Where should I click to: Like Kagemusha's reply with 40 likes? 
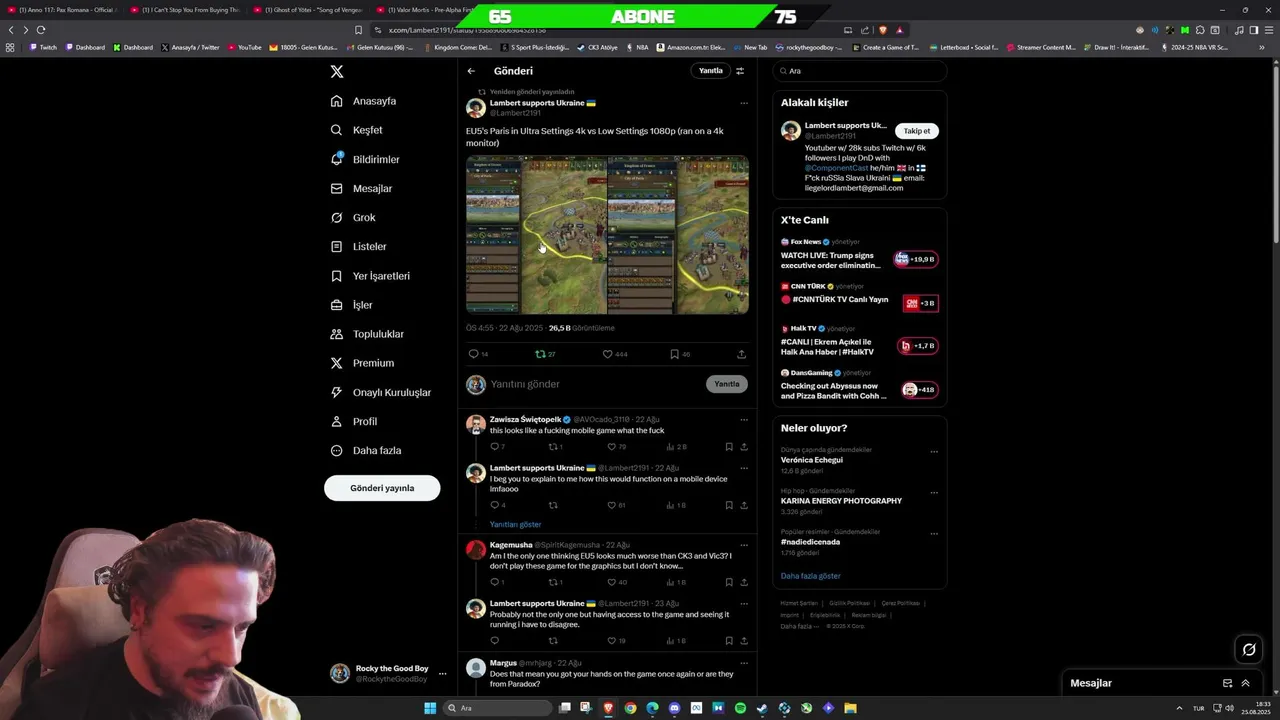click(x=615, y=582)
